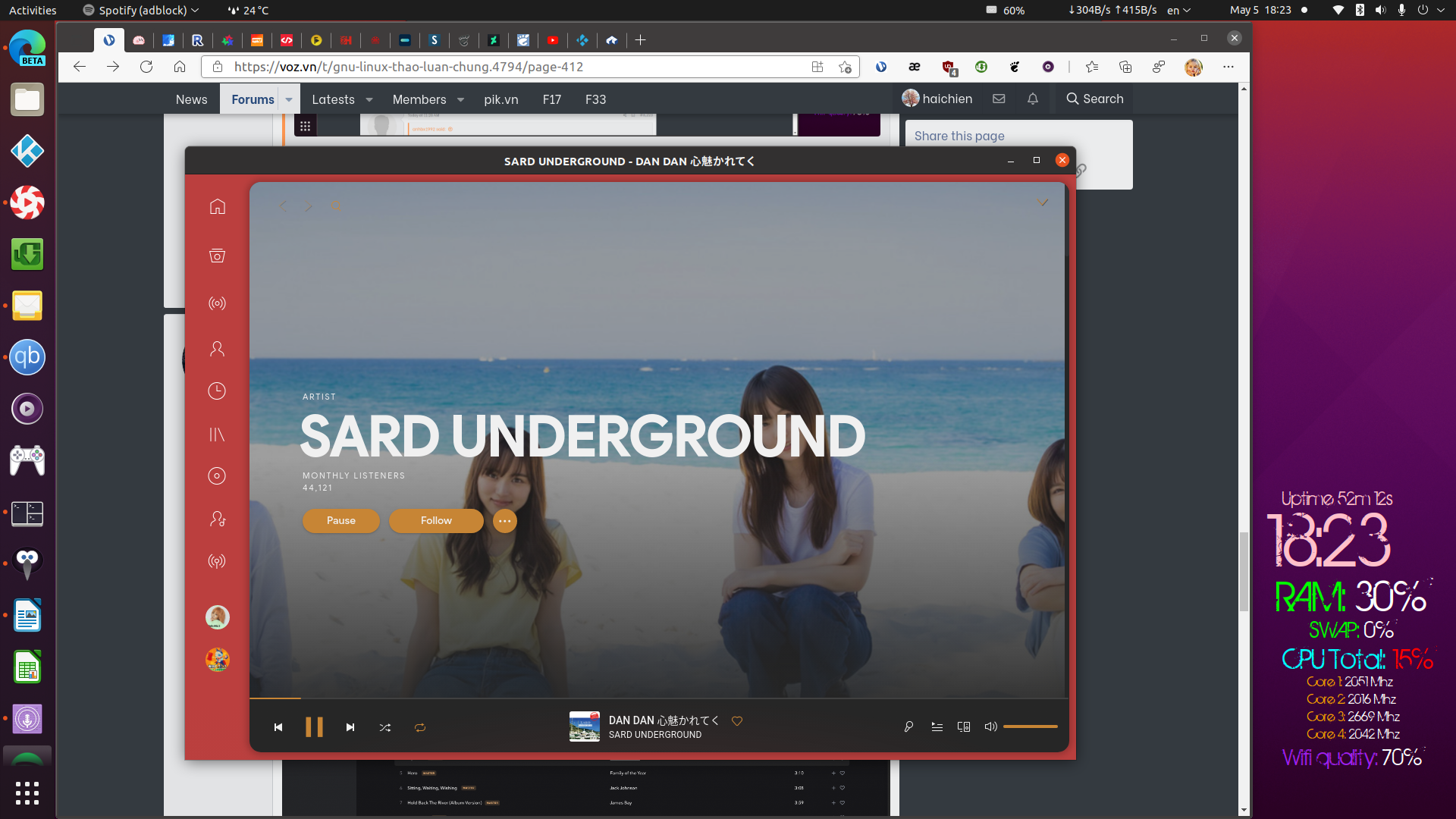Open the browser Favorites list

[x=1092, y=67]
